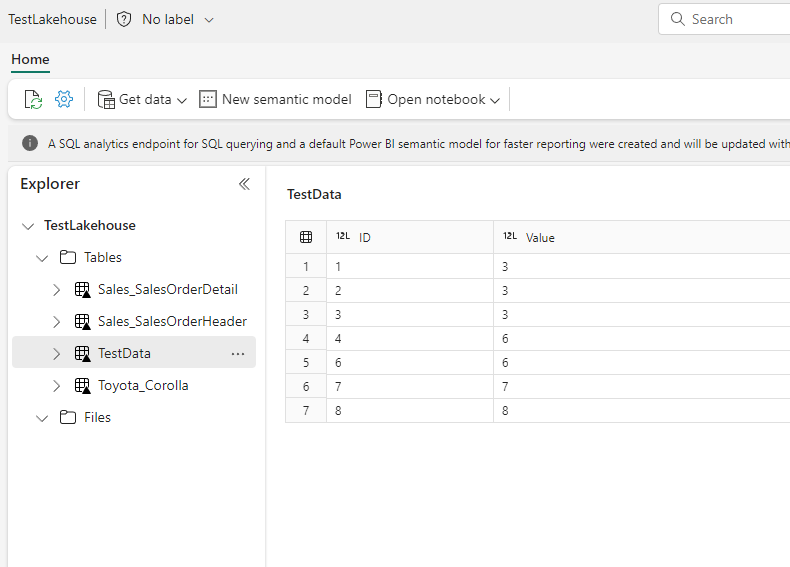This screenshot has height=567, width=790.
Task: Open the No label dropdown arrow
Action: (x=209, y=20)
